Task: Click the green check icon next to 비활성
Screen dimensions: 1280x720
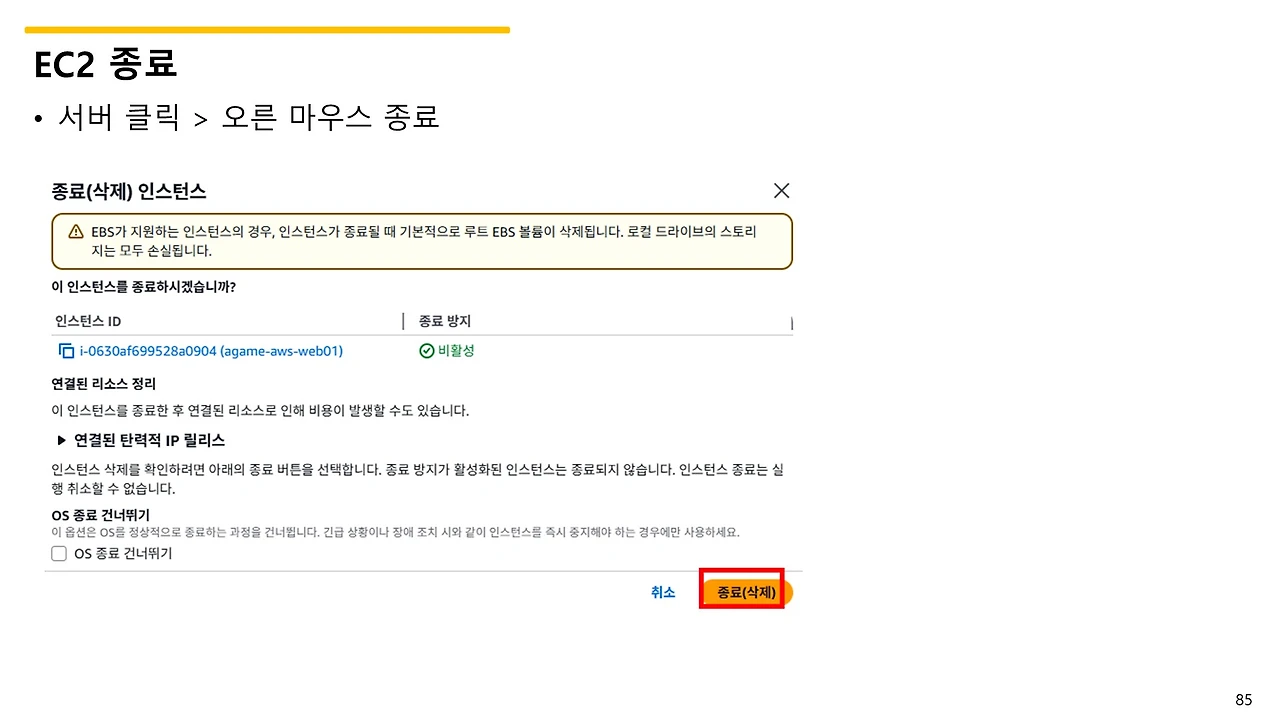Action: tap(427, 351)
